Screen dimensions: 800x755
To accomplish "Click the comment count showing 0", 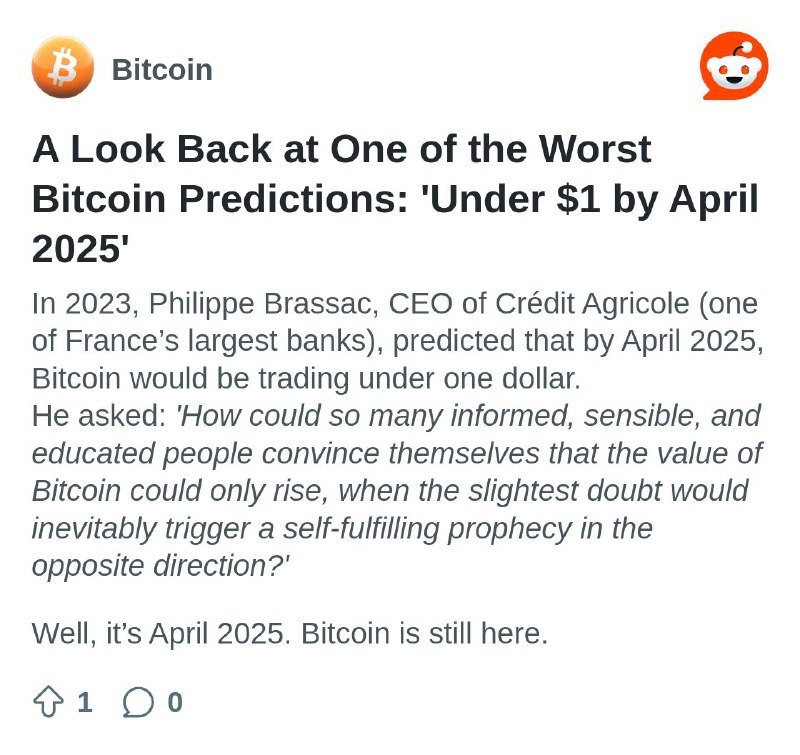I will (x=175, y=702).
